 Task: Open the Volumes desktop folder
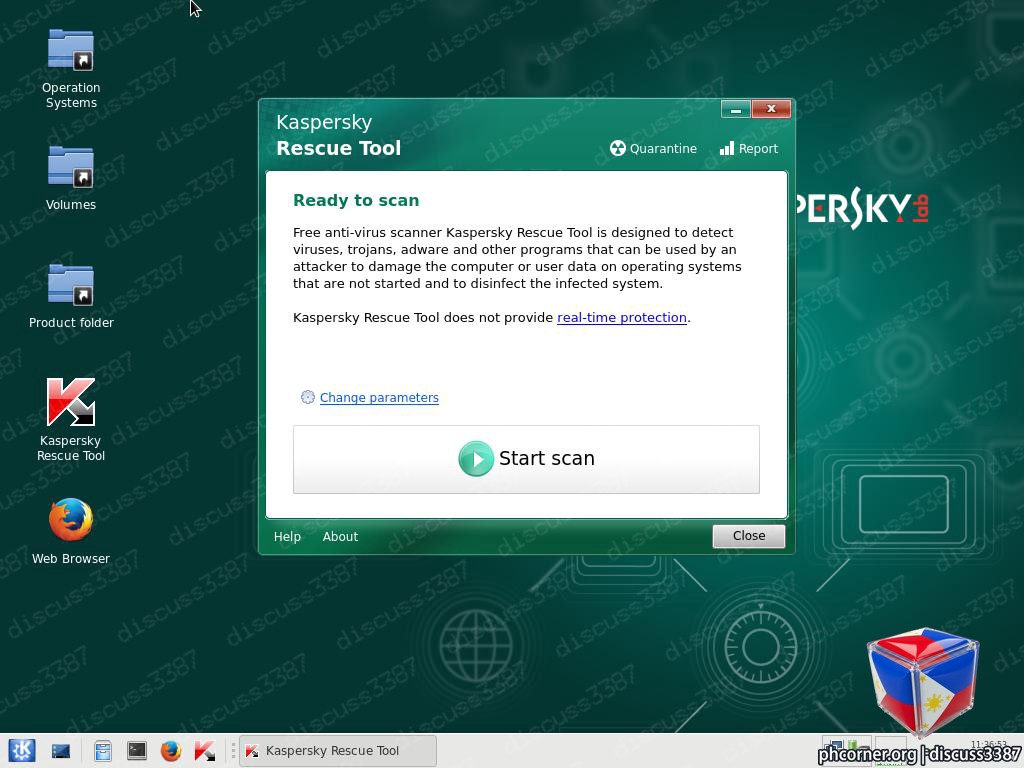[71, 178]
